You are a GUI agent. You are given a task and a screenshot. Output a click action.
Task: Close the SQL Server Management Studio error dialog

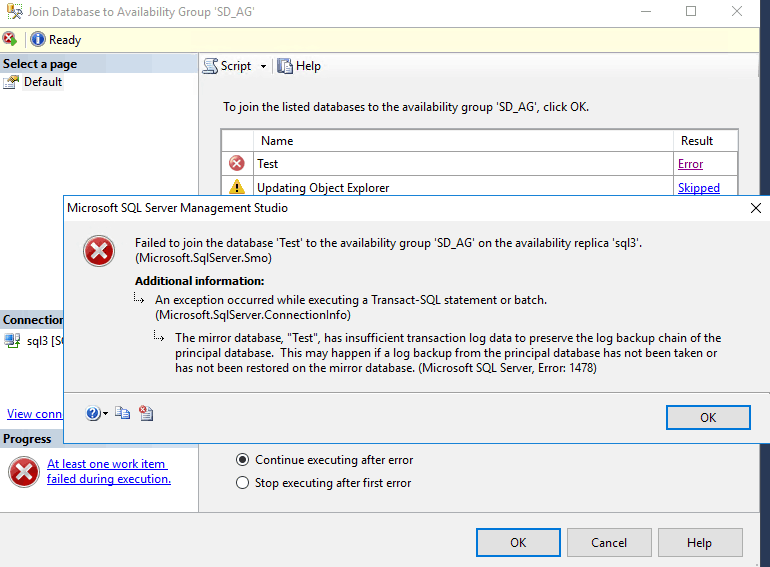coord(756,208)
